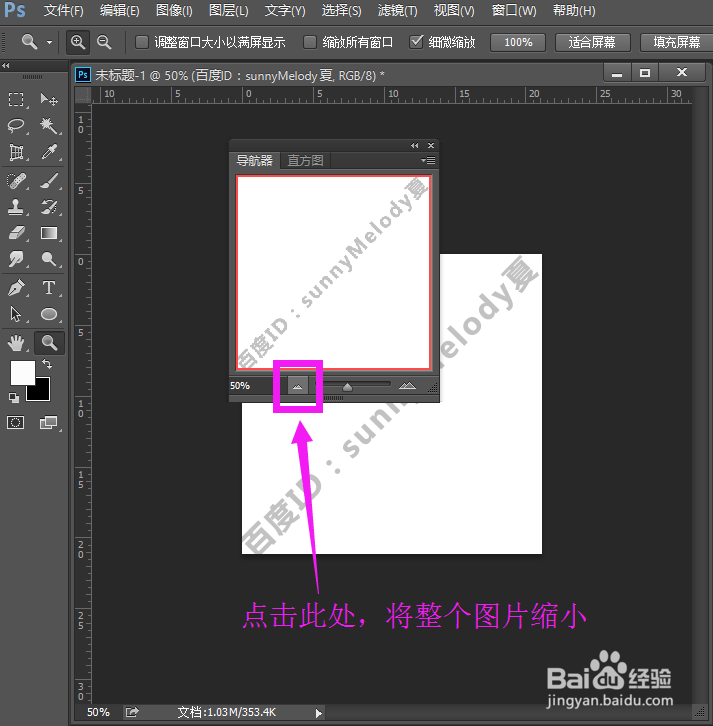The width and height of the screenshot is (713, 726).
Task: Select the Hand tool
Action: (16, 343)
